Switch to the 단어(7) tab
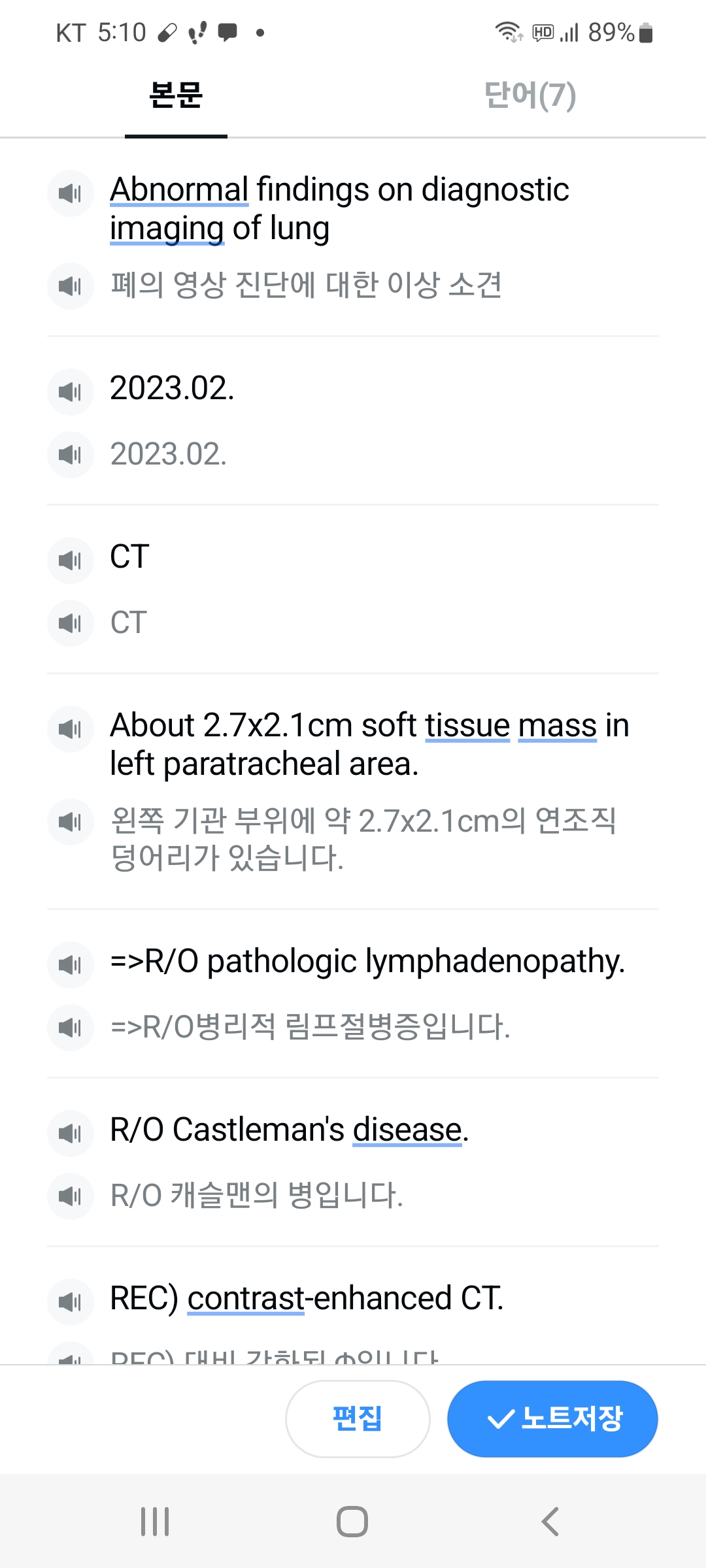This screenshot has height=1568, width=706. point(530,95)
